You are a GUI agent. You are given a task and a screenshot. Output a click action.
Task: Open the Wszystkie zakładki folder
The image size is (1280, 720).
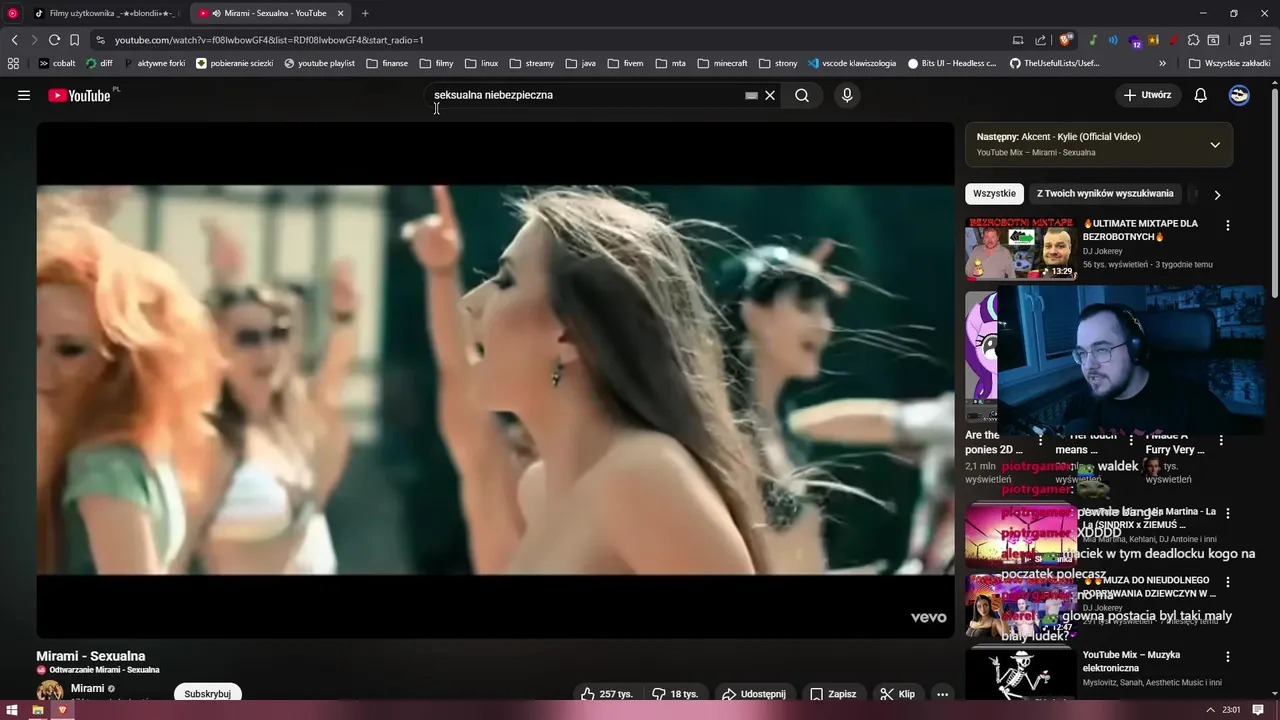point(1230,63)
